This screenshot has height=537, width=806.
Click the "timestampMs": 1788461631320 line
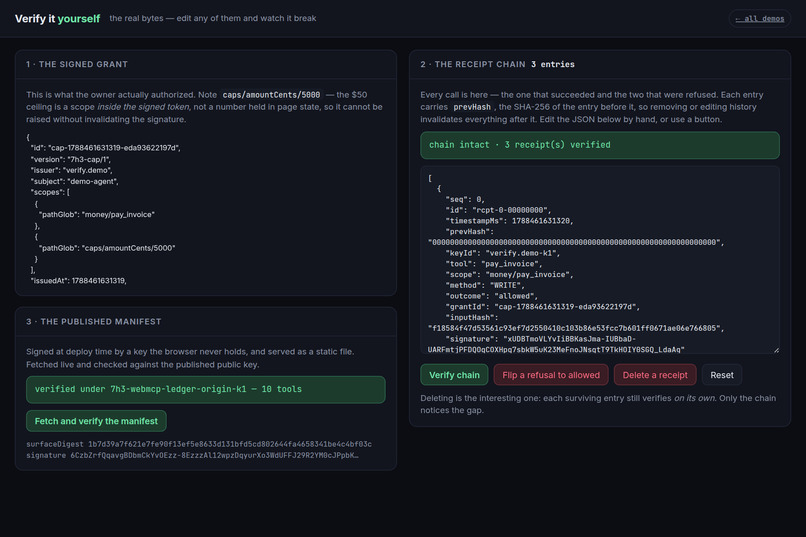click(x=509, y=221)
